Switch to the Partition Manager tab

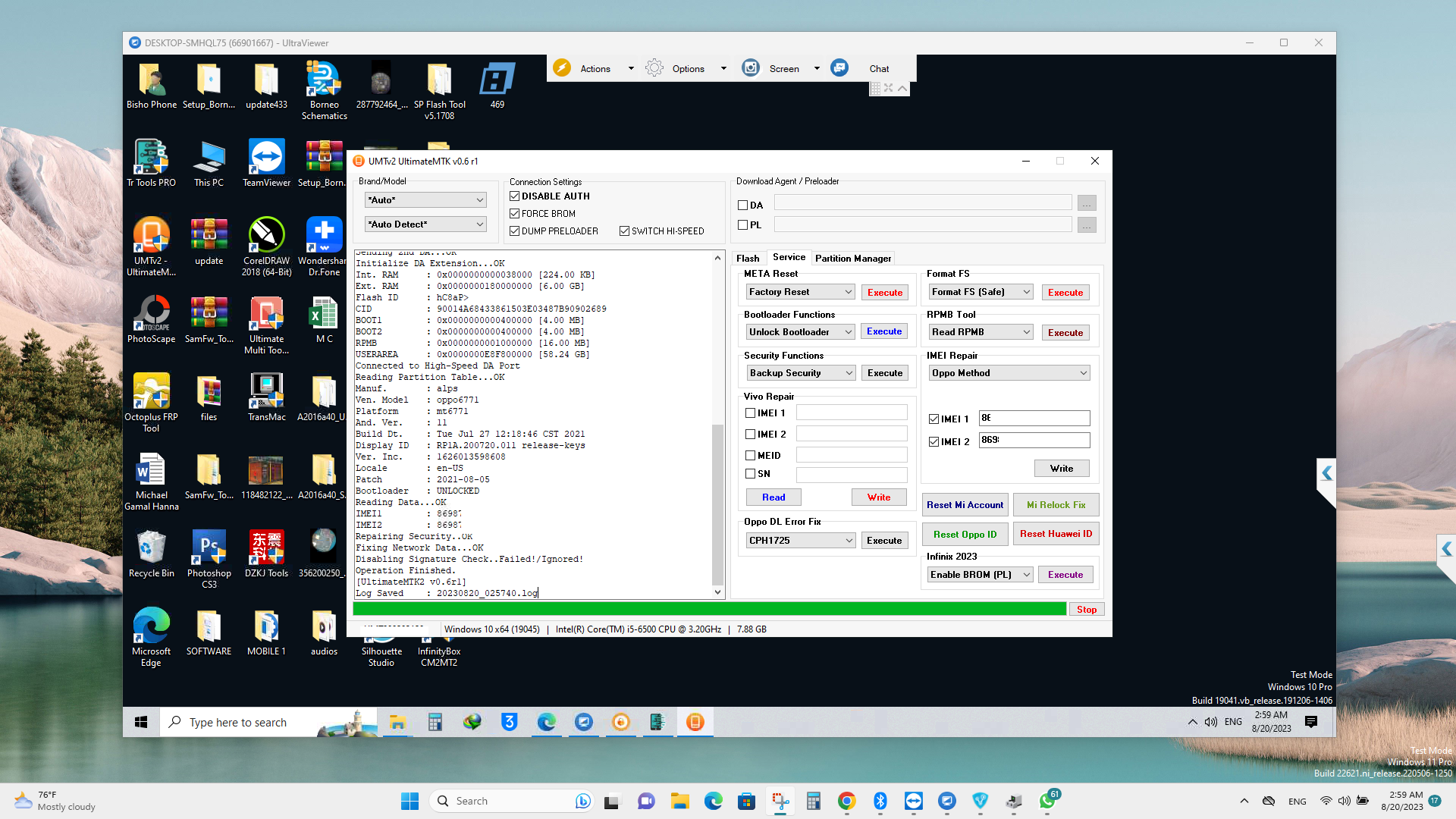[x=853, y=258]
